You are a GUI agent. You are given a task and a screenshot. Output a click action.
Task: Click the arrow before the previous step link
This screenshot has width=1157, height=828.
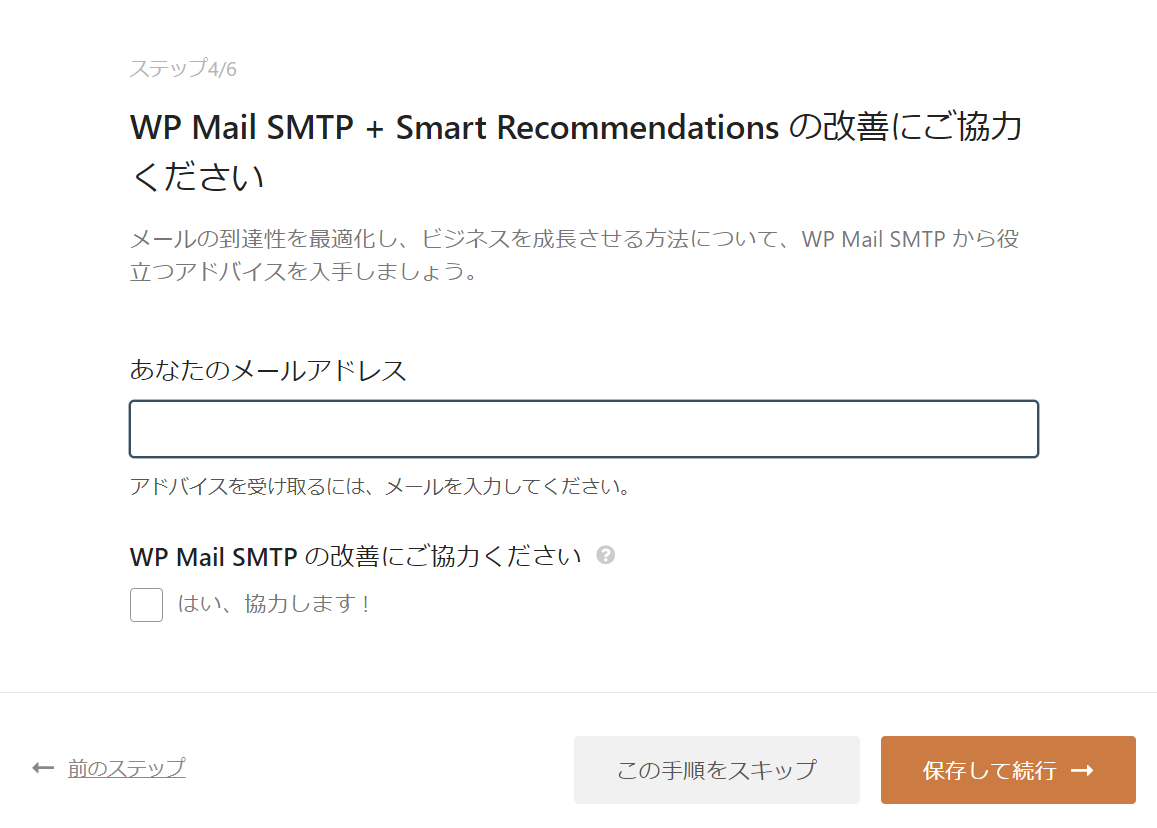42,765
